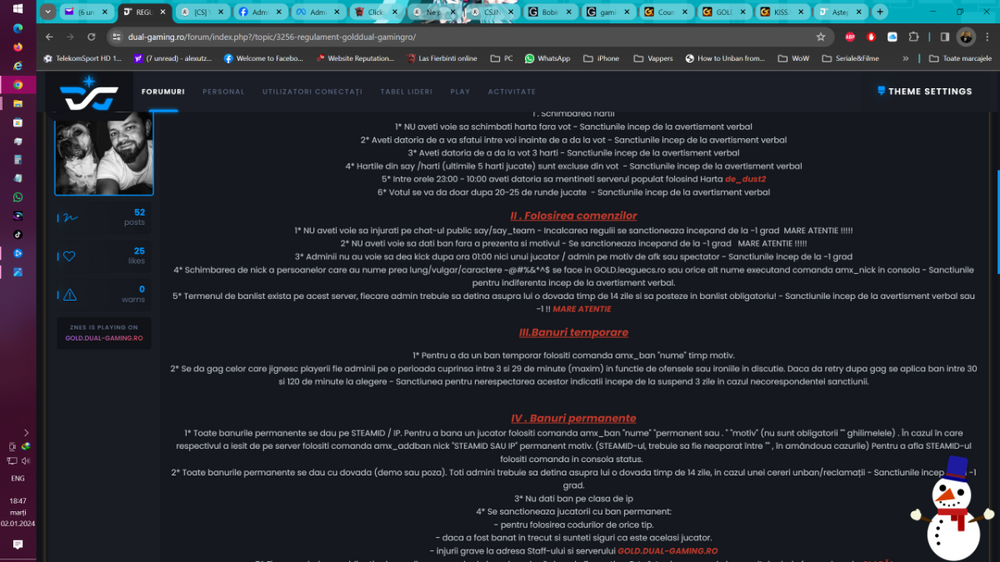Open the Website Reputation bookmark

(355, 58)
